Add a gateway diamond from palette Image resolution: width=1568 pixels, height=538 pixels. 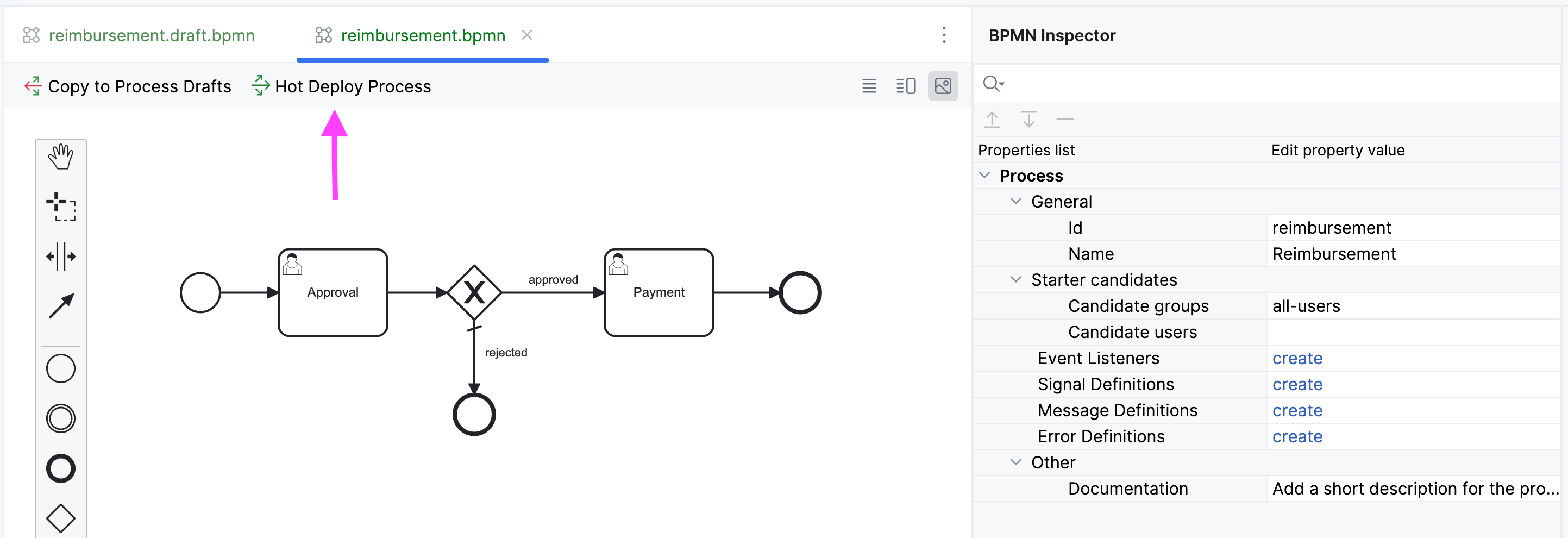tap(61, 518)
